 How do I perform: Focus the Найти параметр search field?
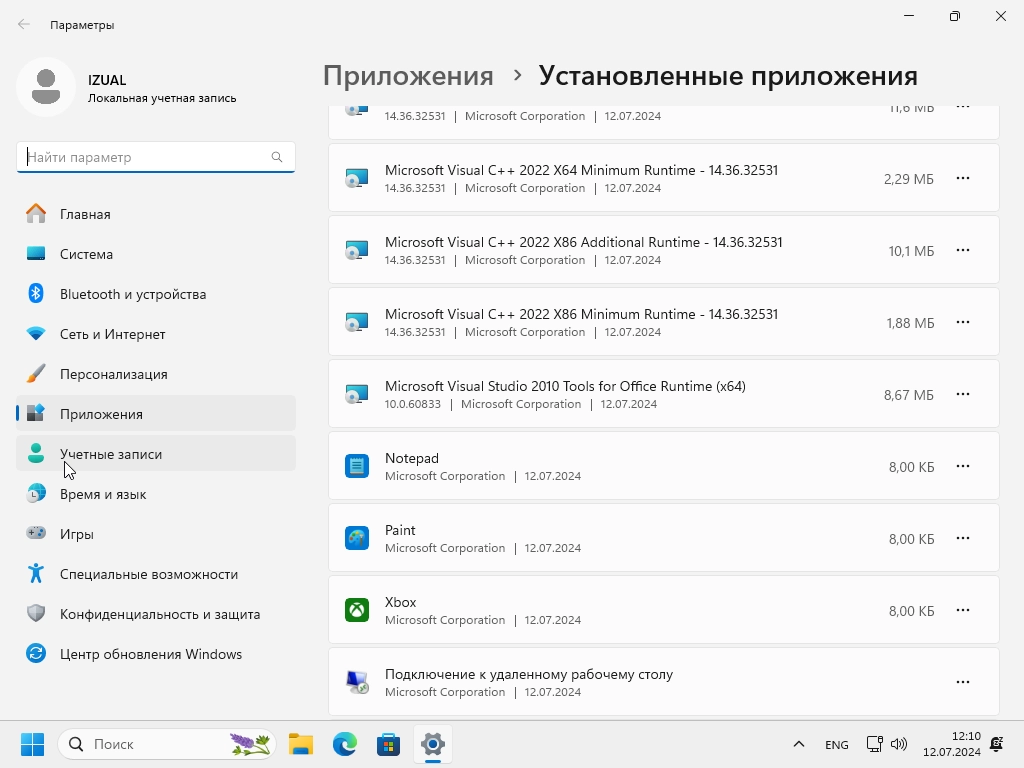coord(155,157)
